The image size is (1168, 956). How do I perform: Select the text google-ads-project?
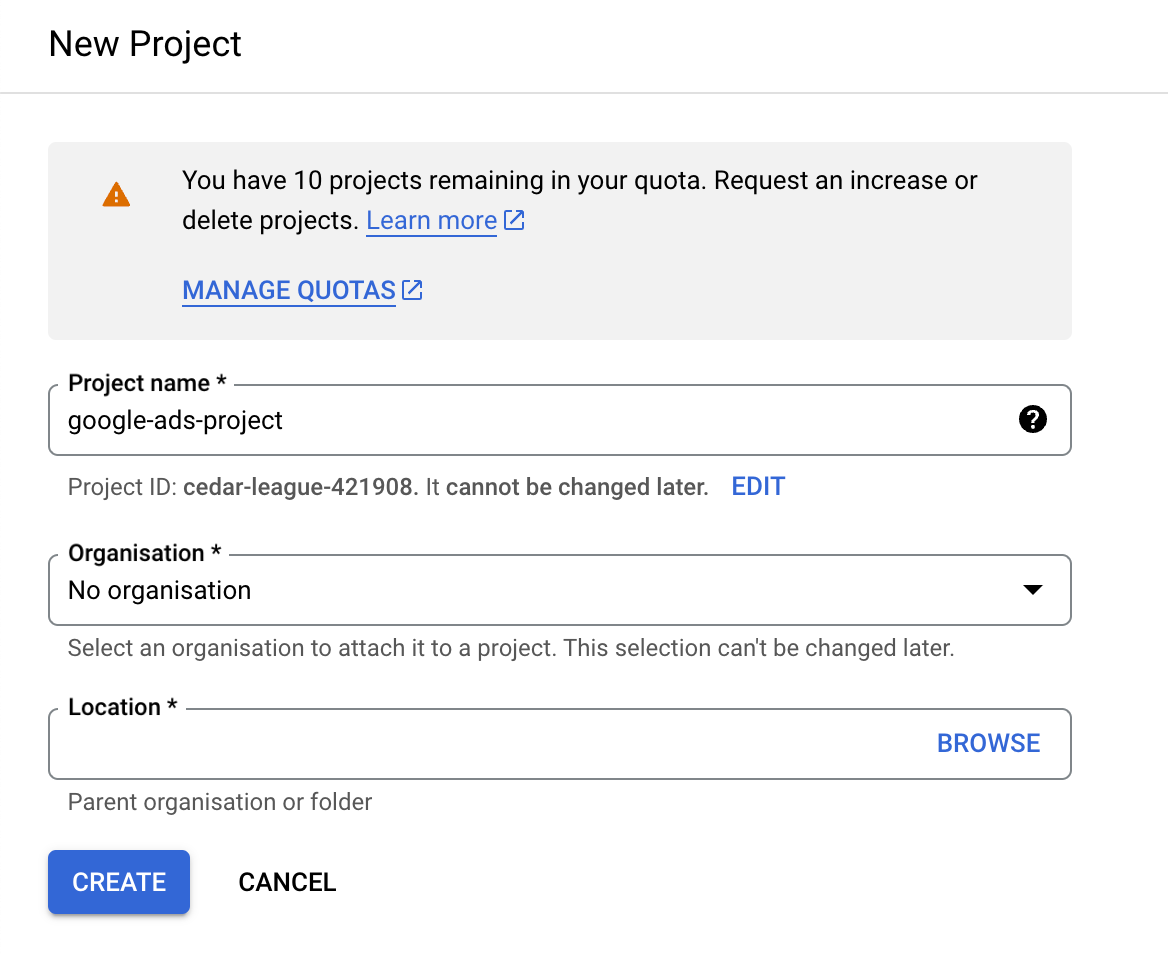click(x=175, y=420)
